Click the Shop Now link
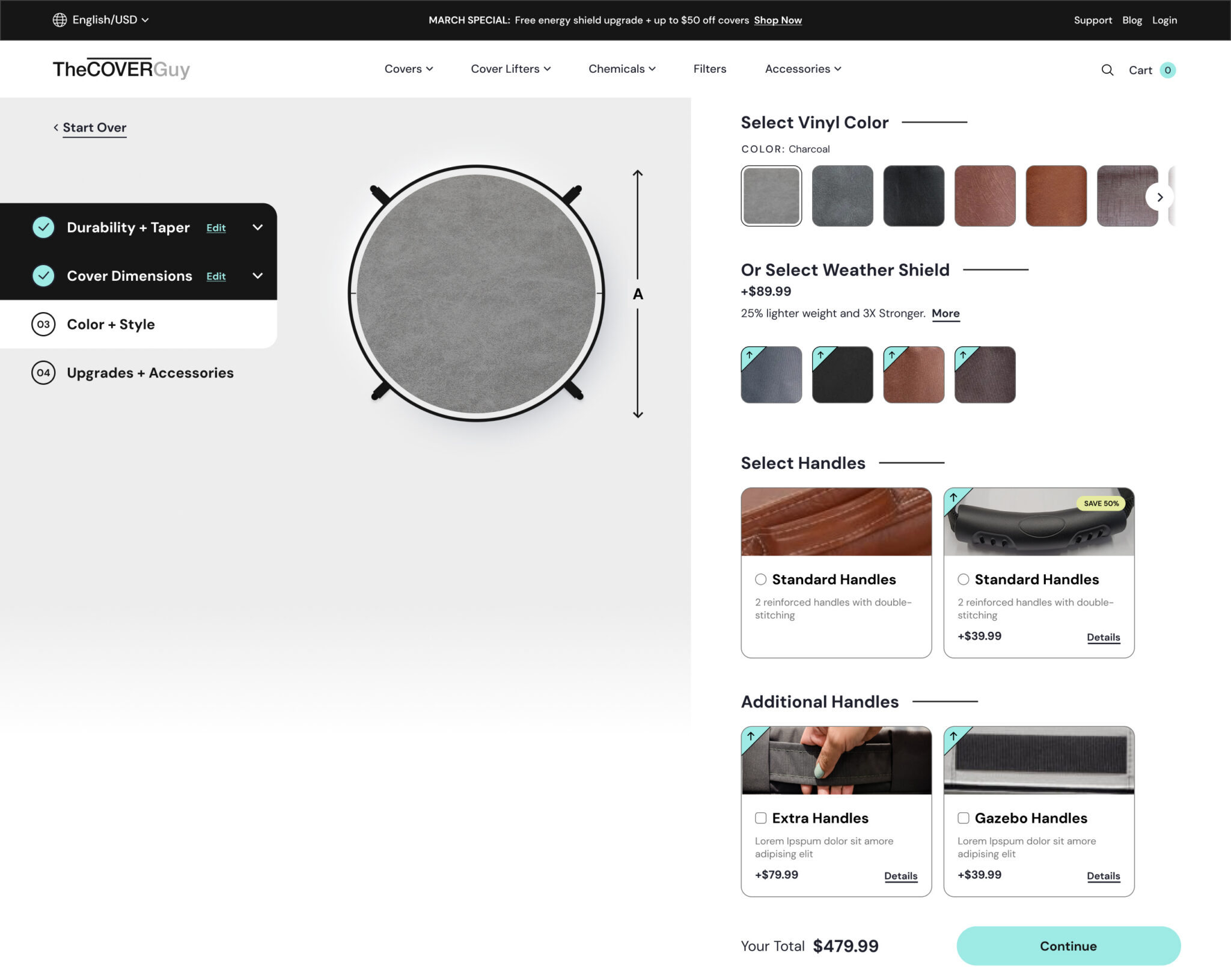 778,20
